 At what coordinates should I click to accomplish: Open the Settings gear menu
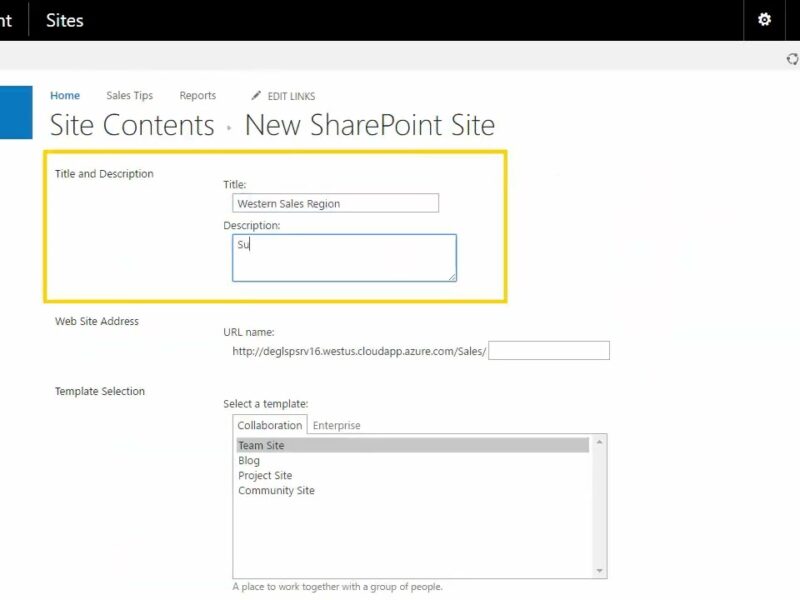point(765,20)
